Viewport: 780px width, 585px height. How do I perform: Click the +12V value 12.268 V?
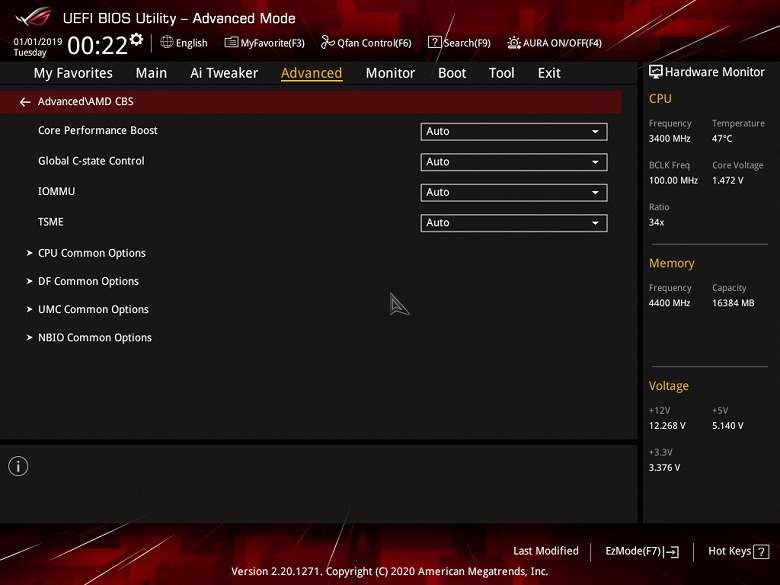coord(667,426)
